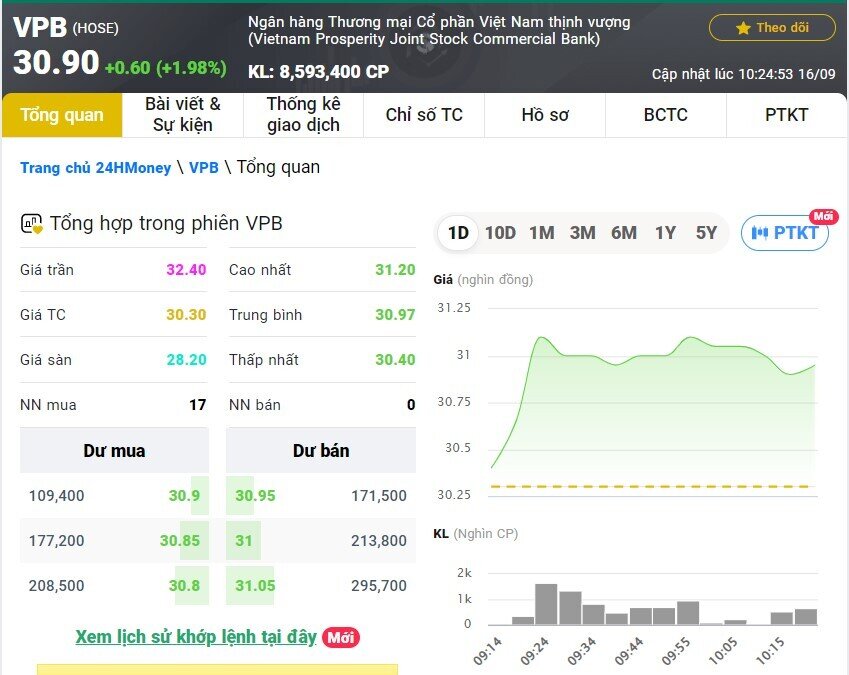Click the candlestick icon in PTKT chart button
The width and height of the screenshot is (849, 675).
click(x=760, y=233)
